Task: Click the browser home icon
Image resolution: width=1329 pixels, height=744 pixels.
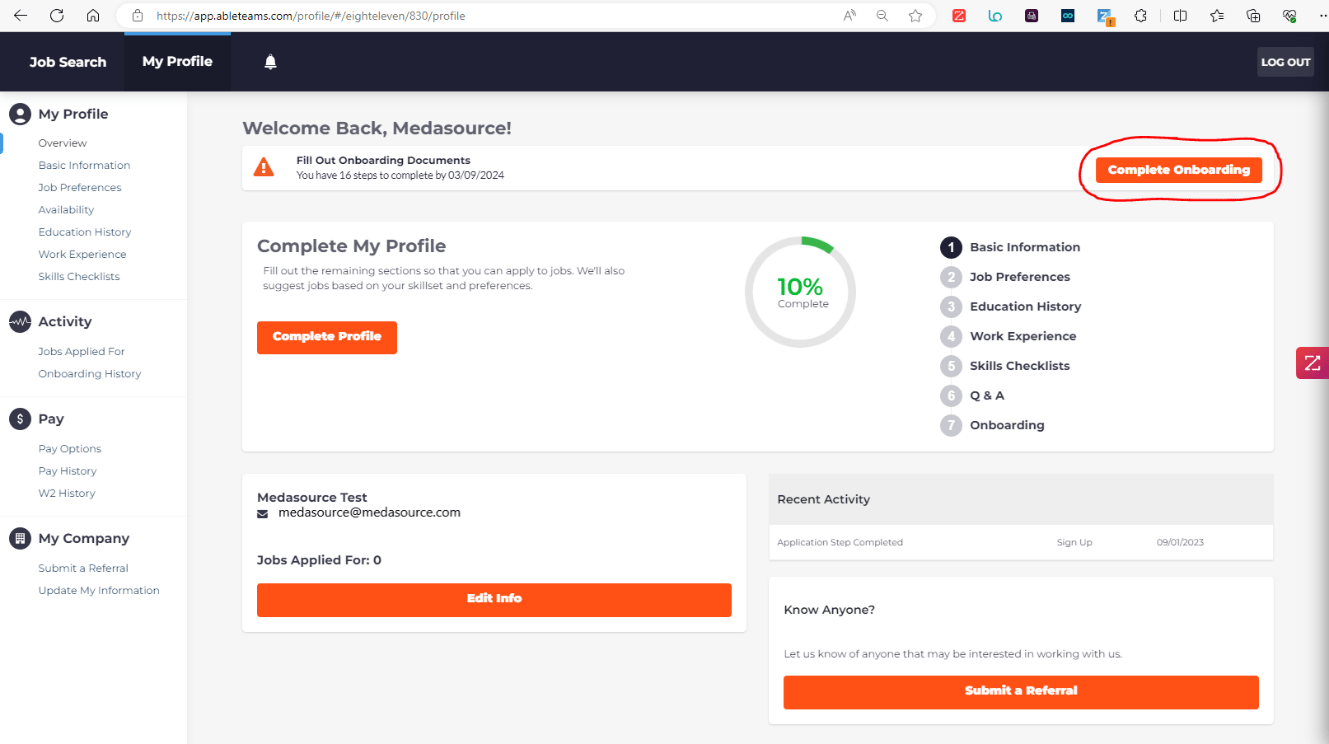Action: pos(93,16)
